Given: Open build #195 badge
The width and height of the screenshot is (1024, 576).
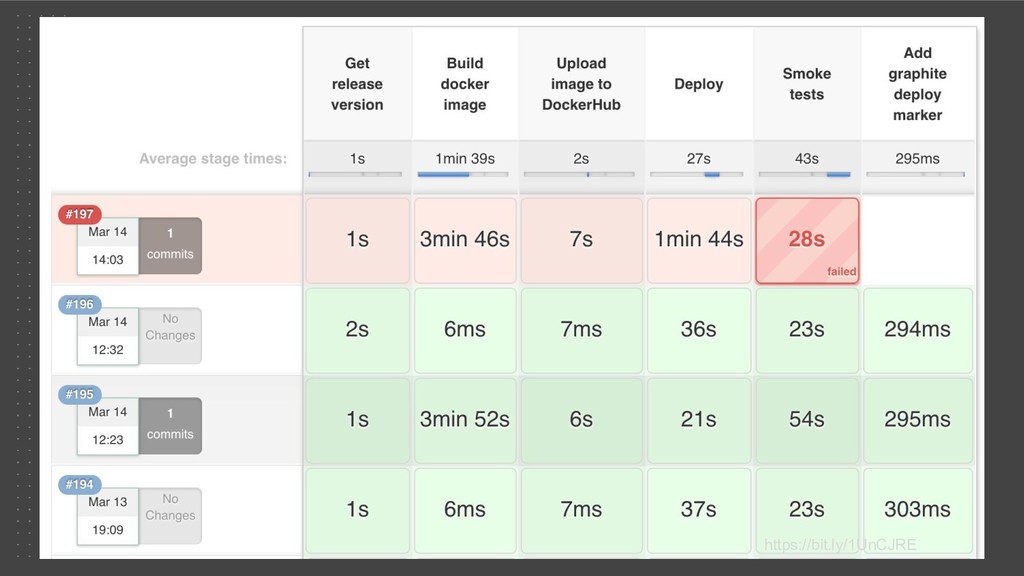Looking at the screenshot, I should click(80, 394).
